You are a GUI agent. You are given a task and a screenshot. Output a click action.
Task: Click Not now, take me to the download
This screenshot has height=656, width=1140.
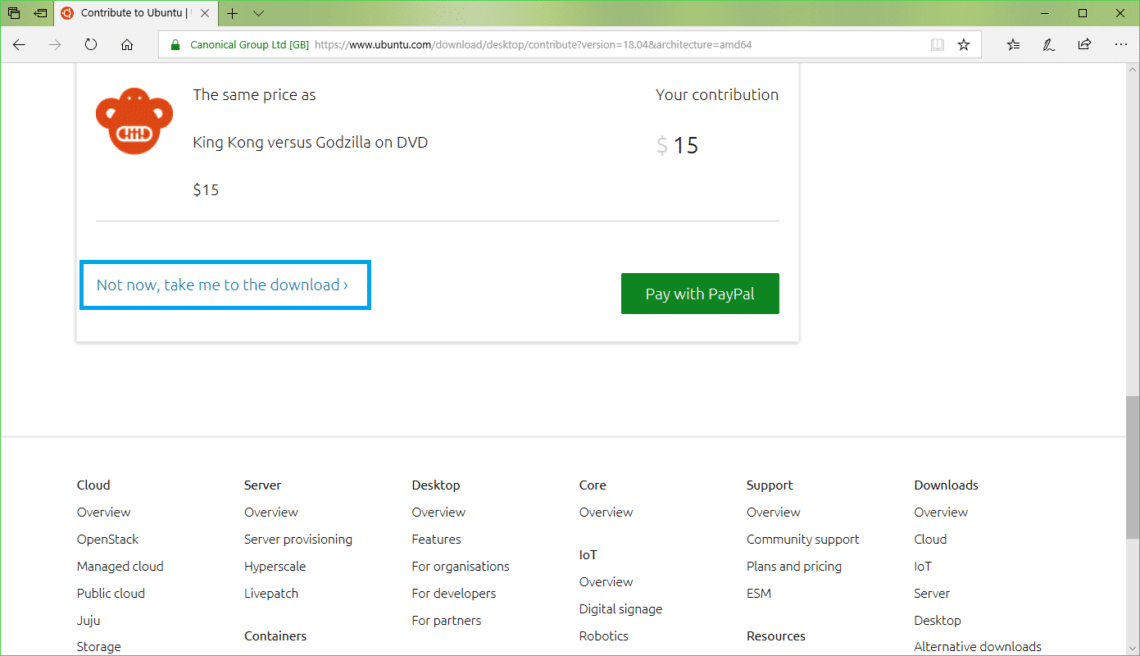[x=222, y=285]
